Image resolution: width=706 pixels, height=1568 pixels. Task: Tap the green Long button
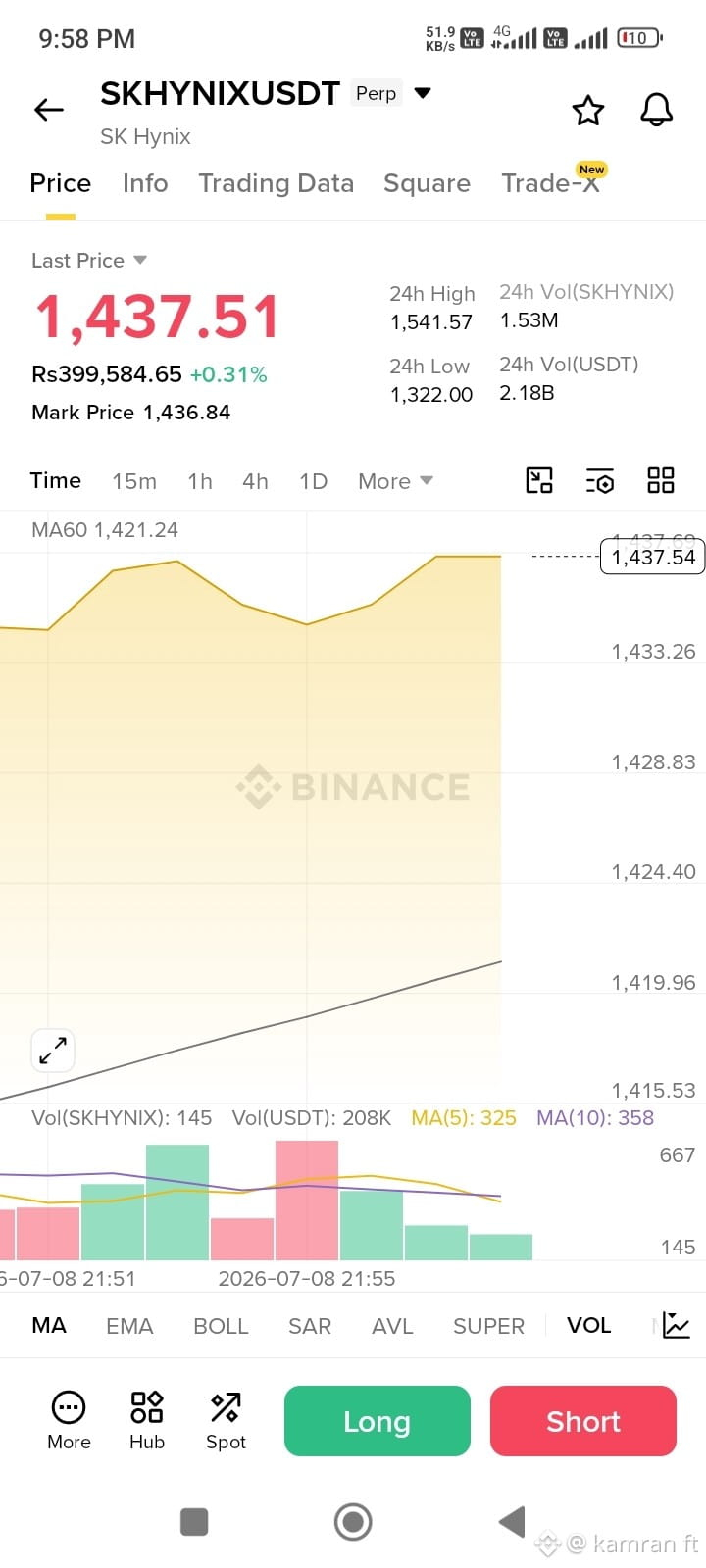point(378,1421)
